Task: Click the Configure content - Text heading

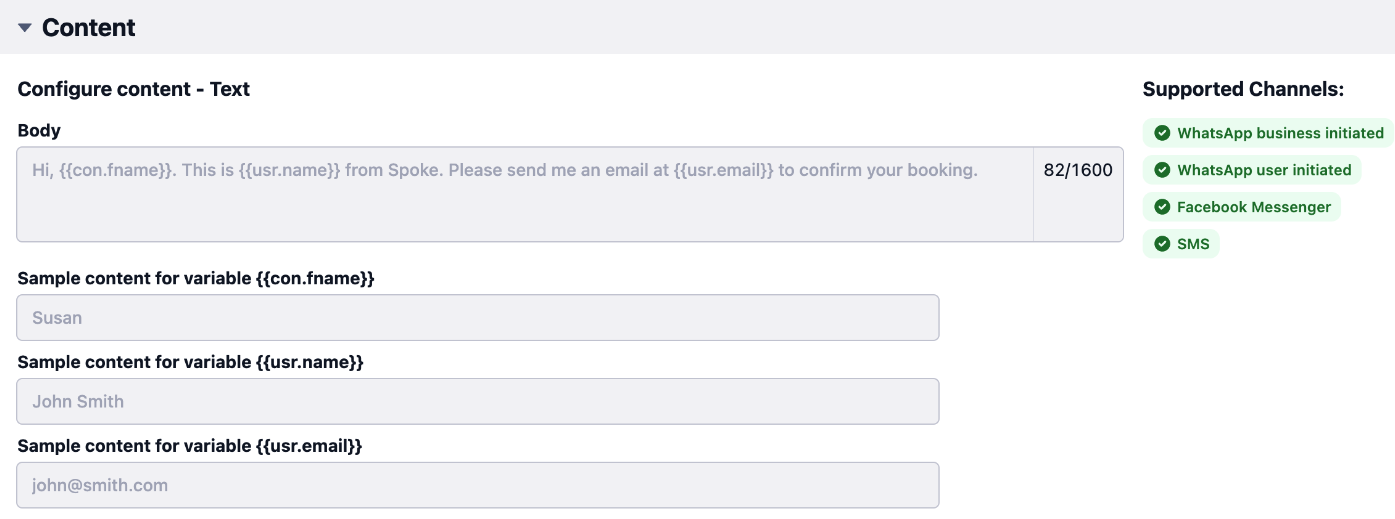Action: tap(134, 89)
